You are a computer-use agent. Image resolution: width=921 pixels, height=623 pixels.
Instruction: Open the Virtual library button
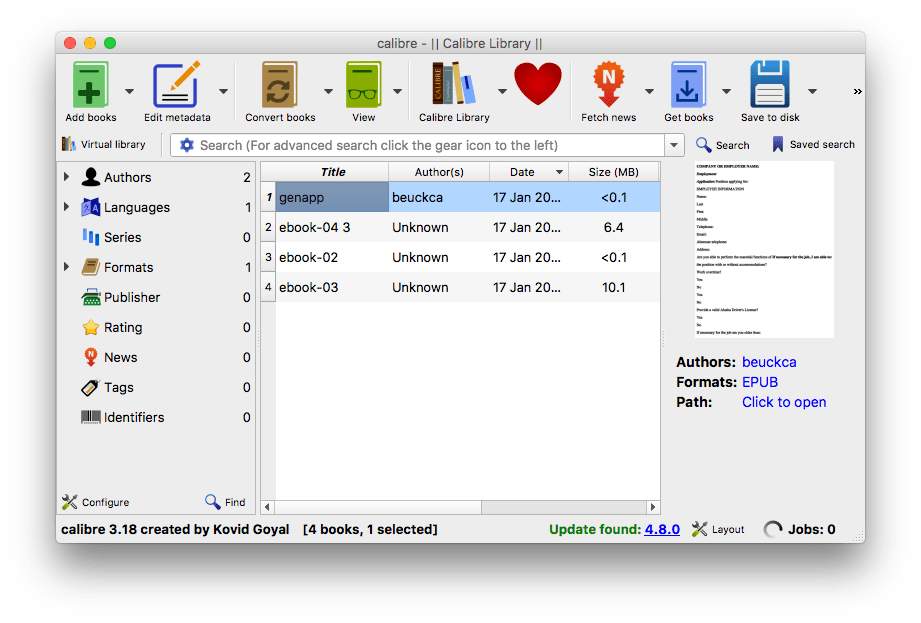tap(104, 144)
